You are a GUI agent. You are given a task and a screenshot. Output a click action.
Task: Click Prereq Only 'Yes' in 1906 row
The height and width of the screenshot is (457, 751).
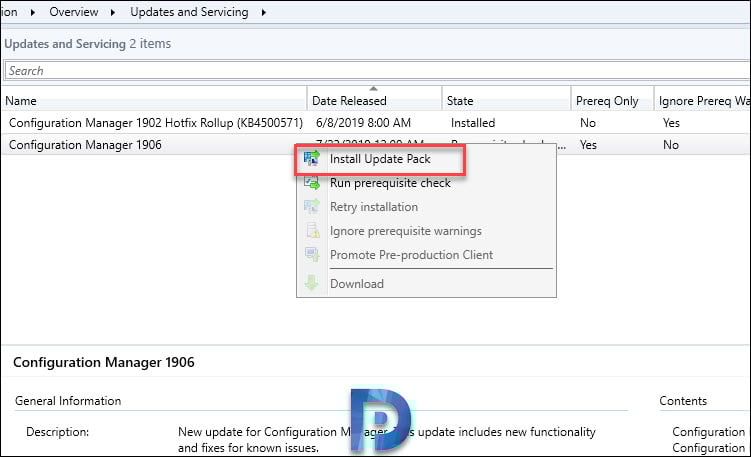(588, 145)
